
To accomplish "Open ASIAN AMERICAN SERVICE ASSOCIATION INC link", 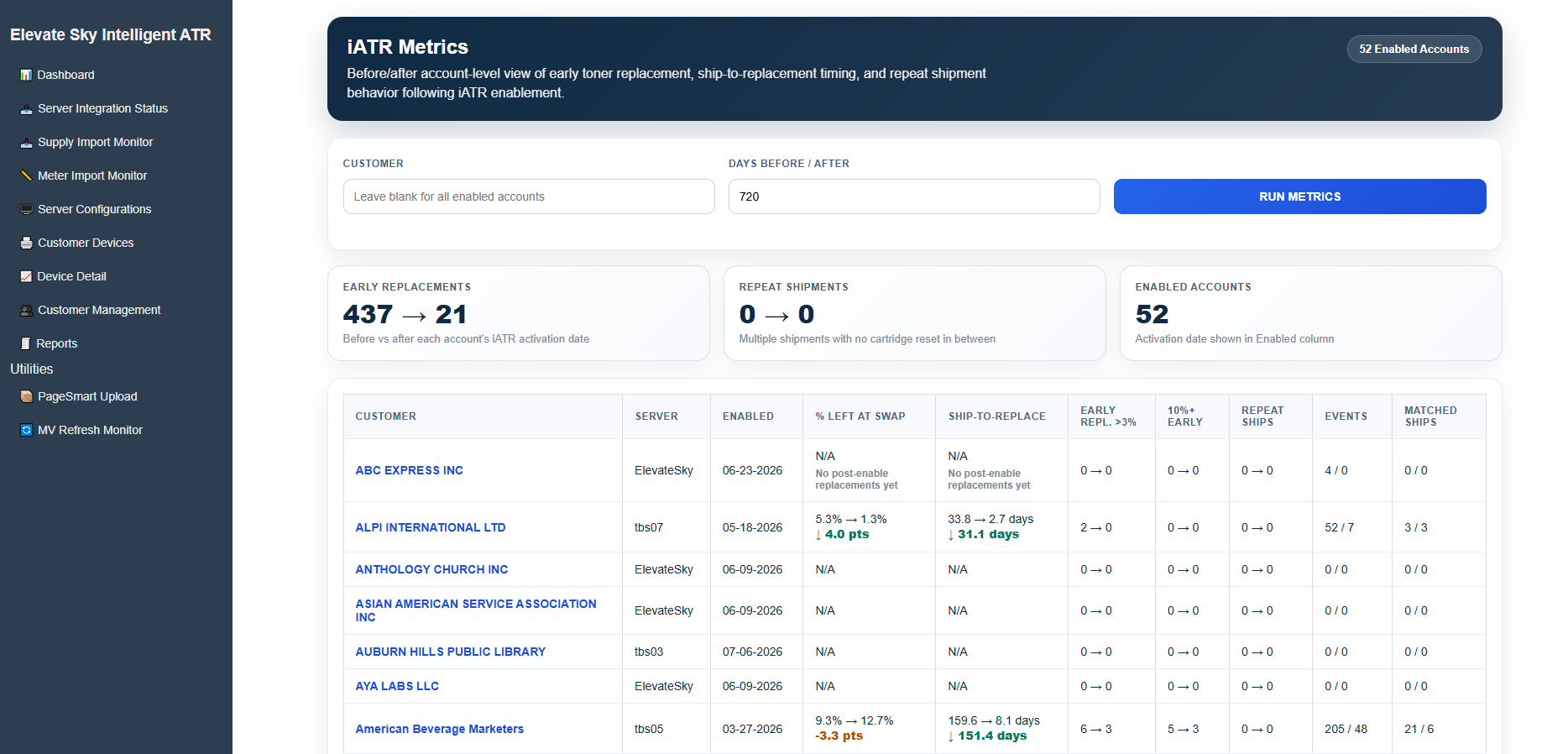I will (475, 610).
